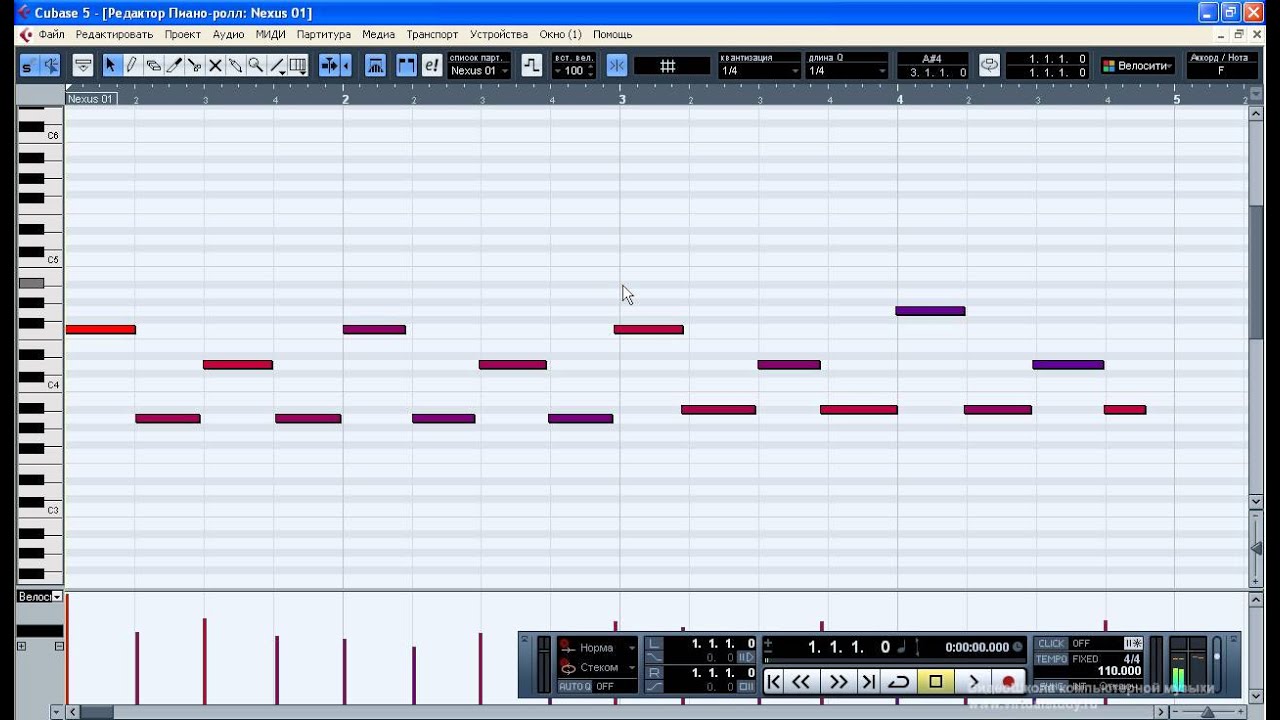Image resolution: width=1280 pixels, height=720 pixels.
Task: Toggle Auto Select Controllers button
Action: [376, 66]
